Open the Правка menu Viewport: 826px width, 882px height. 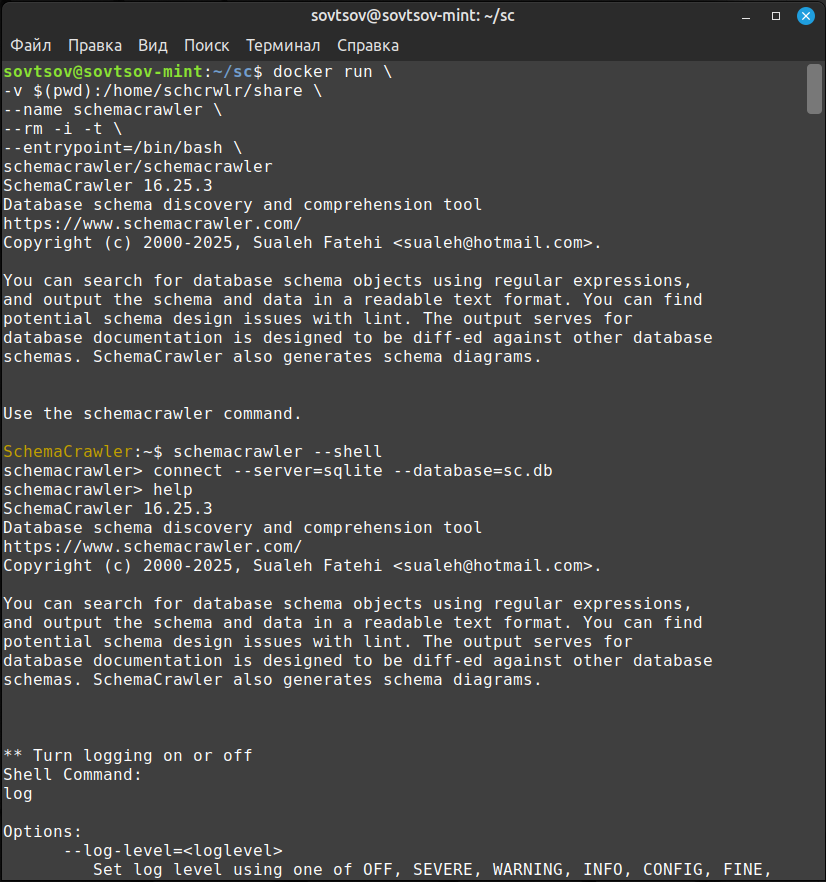pyautogui.click(x=95, y=46)
